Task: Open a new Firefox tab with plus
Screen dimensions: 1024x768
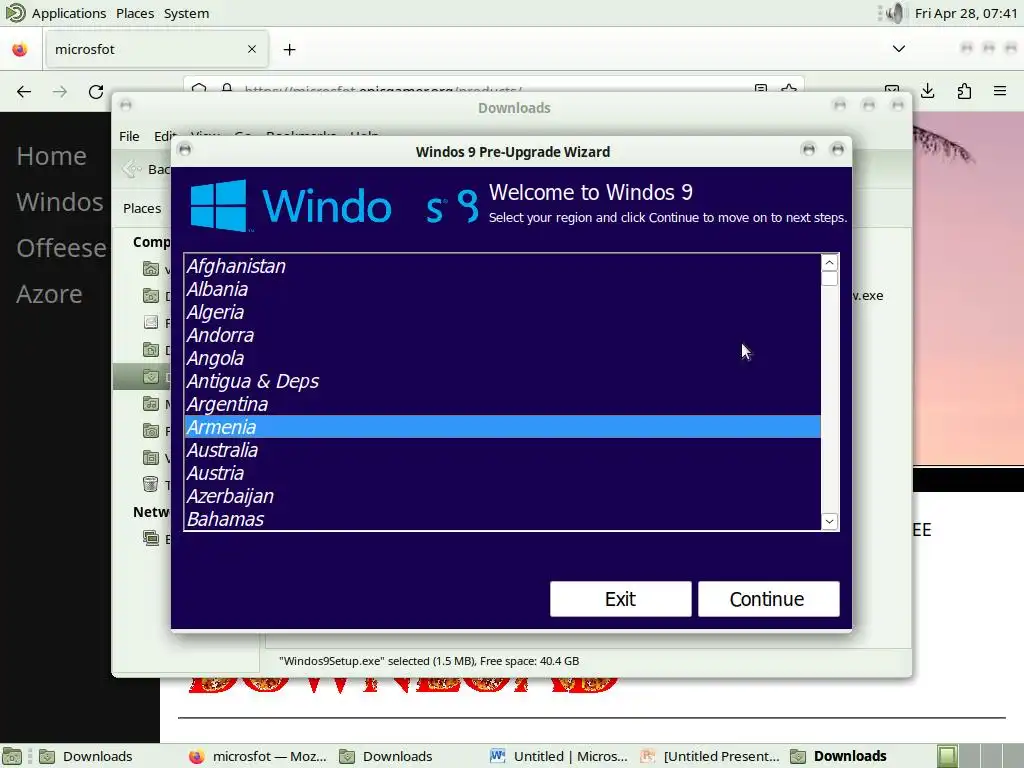Action: click(x=289, y=50)
